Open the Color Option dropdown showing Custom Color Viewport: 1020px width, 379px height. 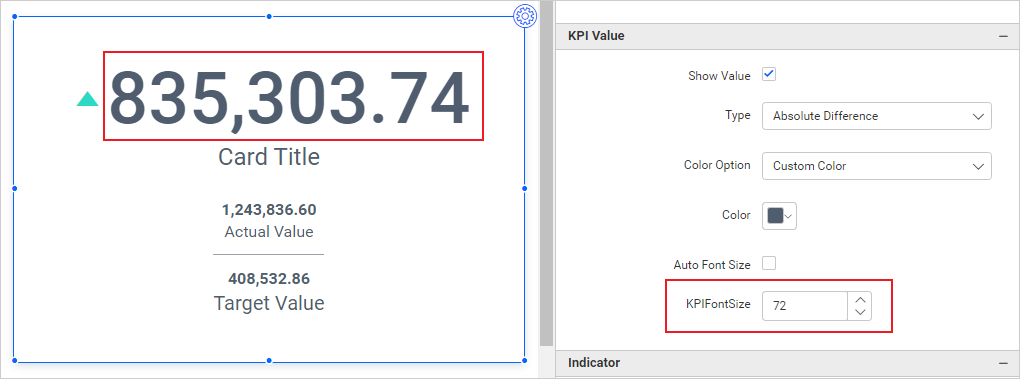click(x=876, y=166)
